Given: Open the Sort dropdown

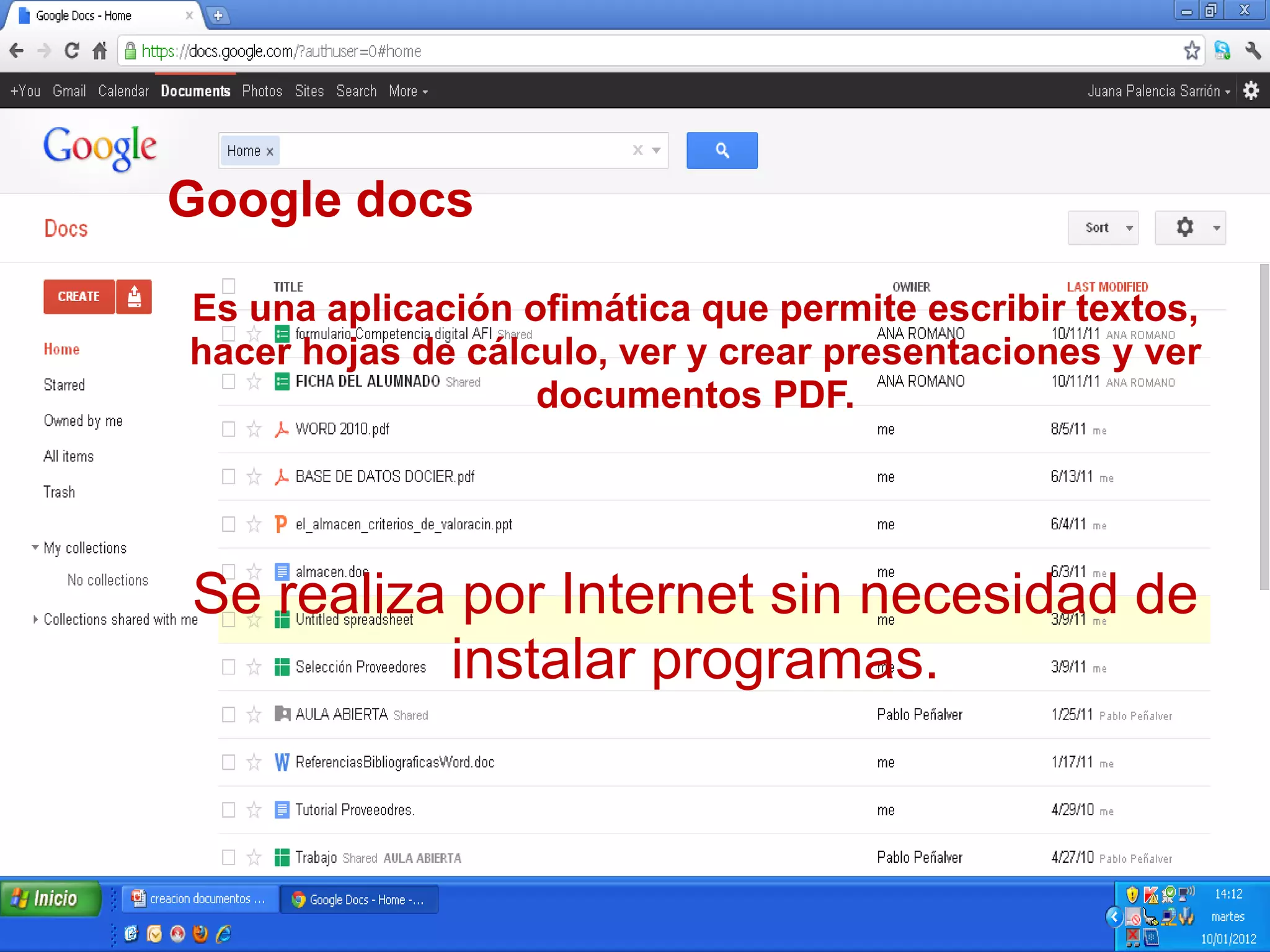Looking at the screenshot, I should 1103,227.
